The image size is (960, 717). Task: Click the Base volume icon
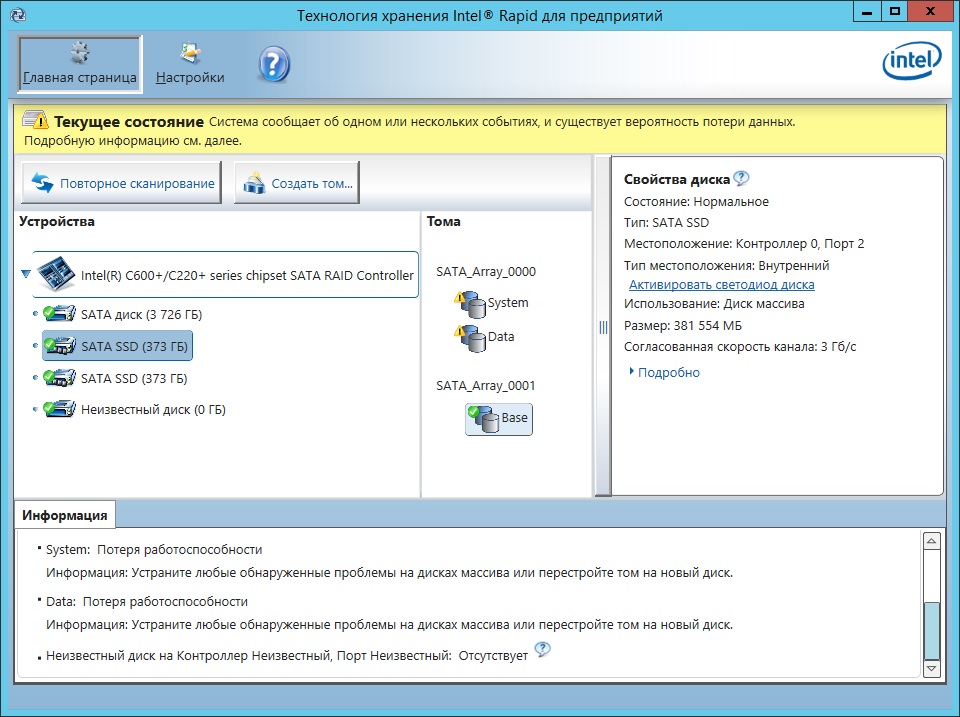point(484,419)
